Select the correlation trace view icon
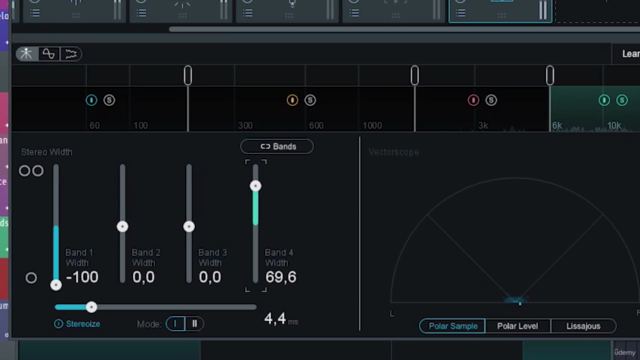Screen dimensions: 640x360 coord(71,54)
